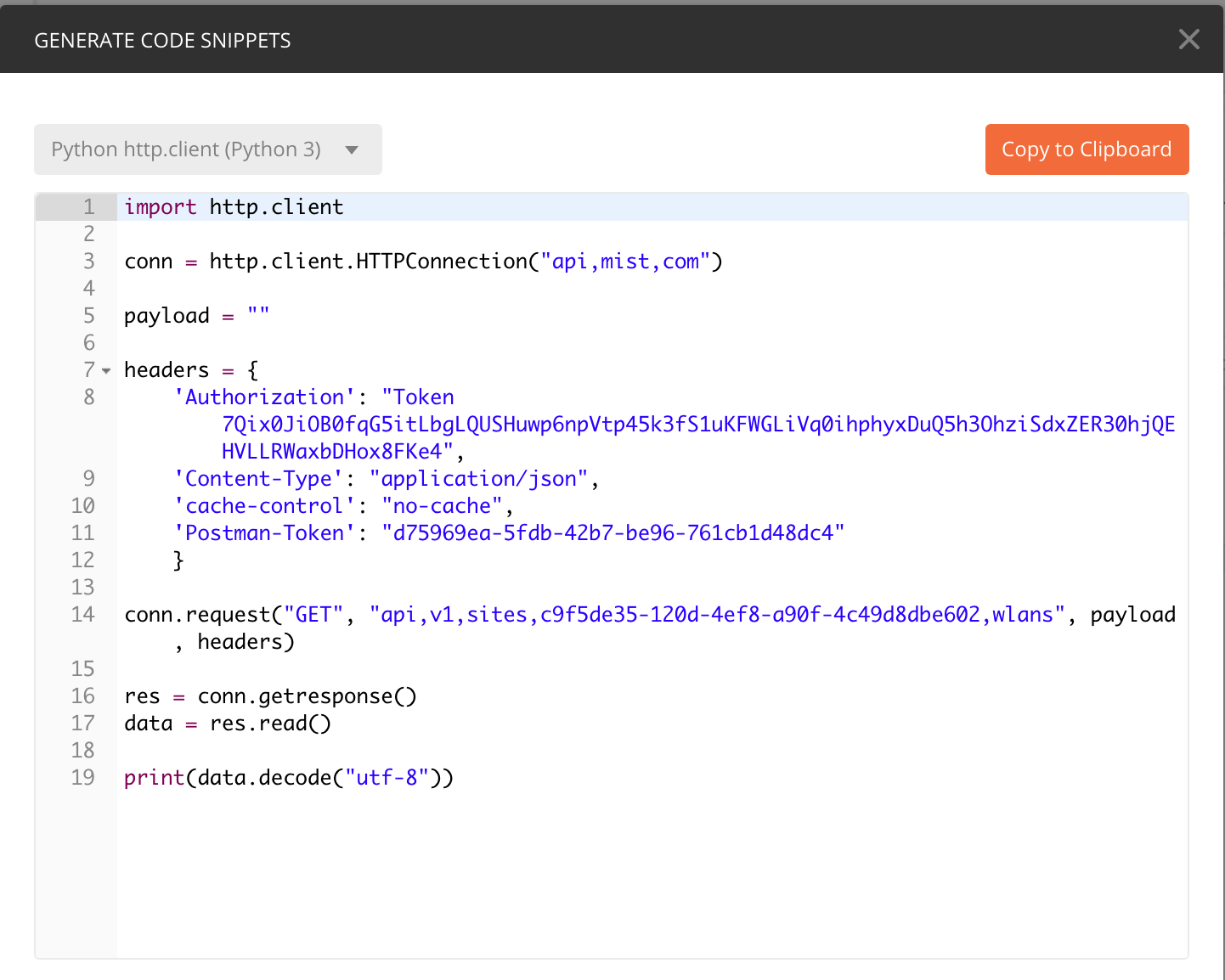Click the 'cache-control' header key
1225x980 pixels.
click(264, 506)
